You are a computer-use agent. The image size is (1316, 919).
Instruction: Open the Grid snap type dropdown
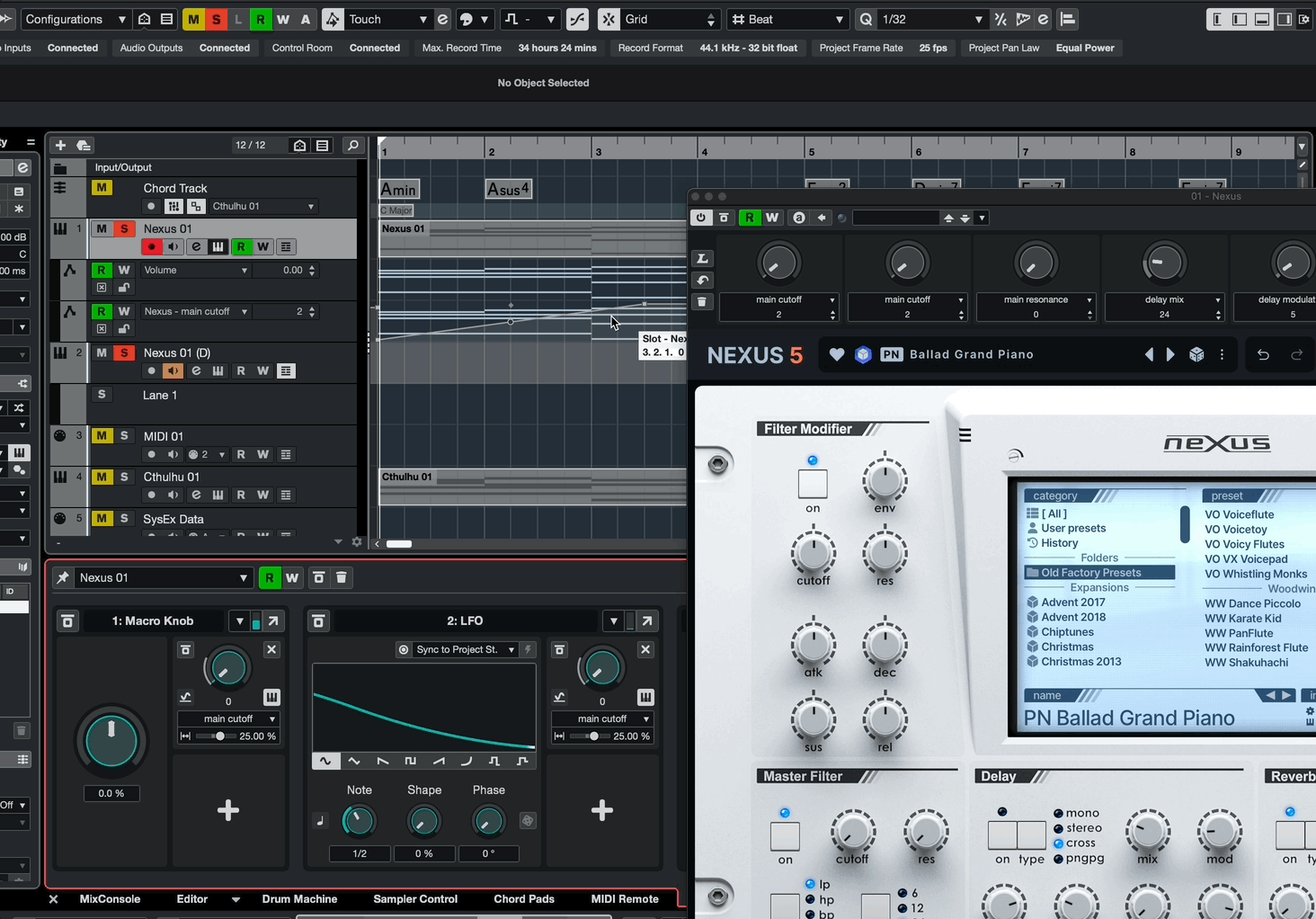670,19
